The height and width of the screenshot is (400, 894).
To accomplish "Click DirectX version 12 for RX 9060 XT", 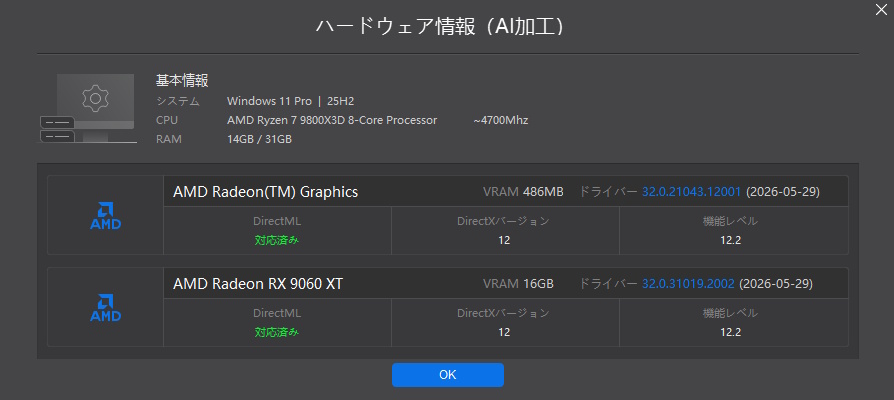I will click(503, 332).
